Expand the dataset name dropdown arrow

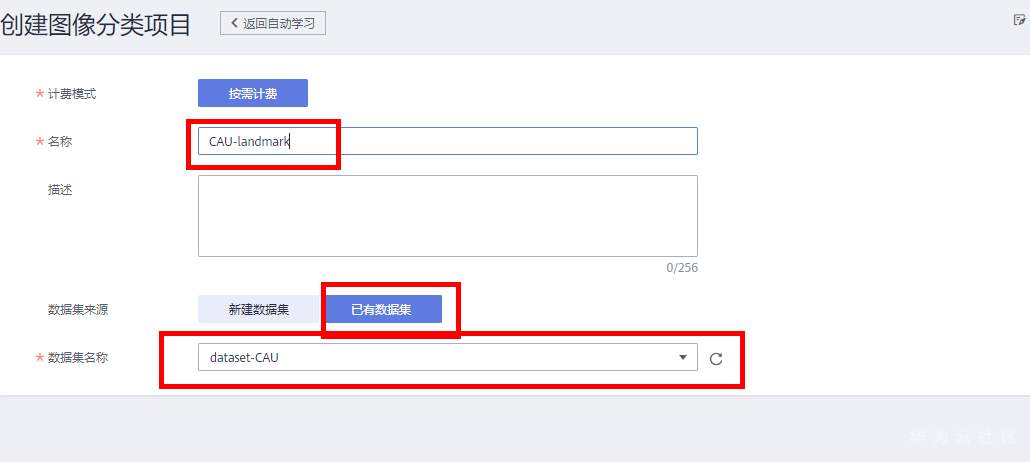click(x=682, y=357)
